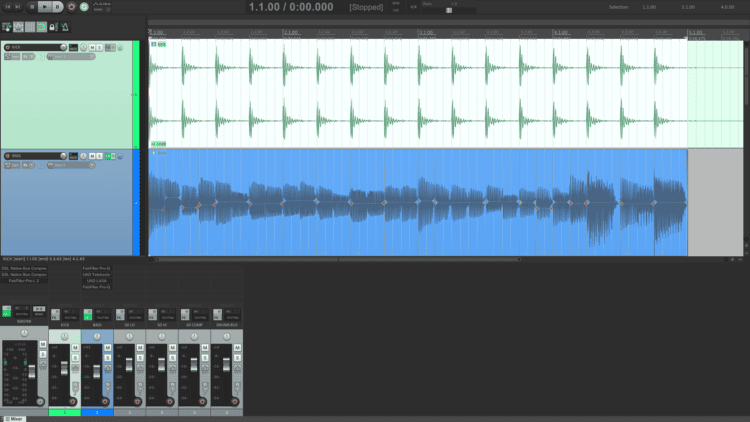Open UAD Teletronix plugin in BASS FX list
750x422 pixels.
(x=97, y=275)
